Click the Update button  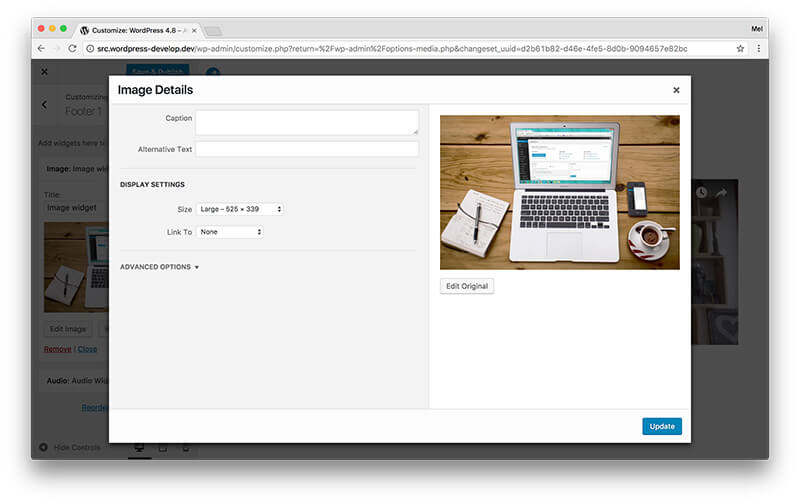click(x=662, y=426)
